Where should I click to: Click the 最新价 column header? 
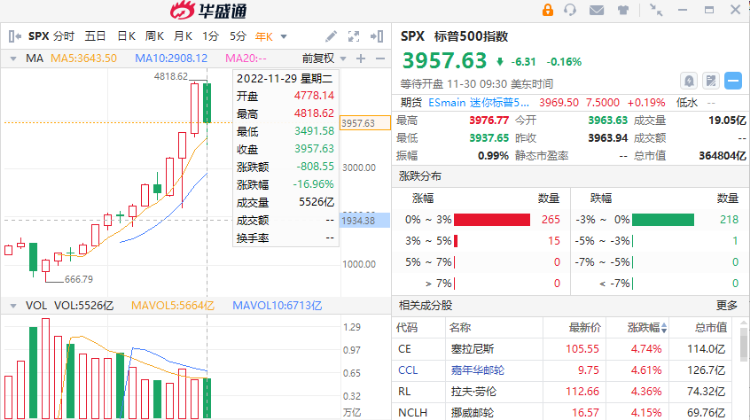[585, 328]
